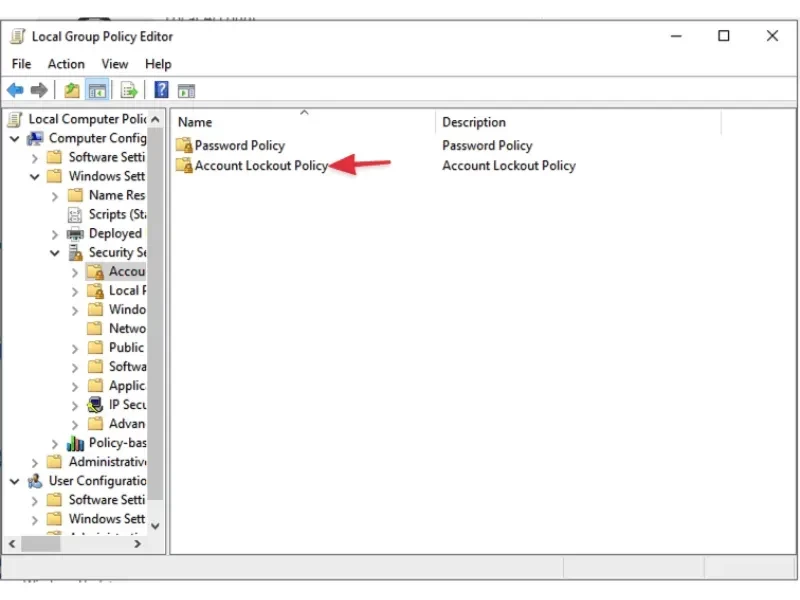Open the File menu
This screenshot has width=800, height=600.
point(21,64)
